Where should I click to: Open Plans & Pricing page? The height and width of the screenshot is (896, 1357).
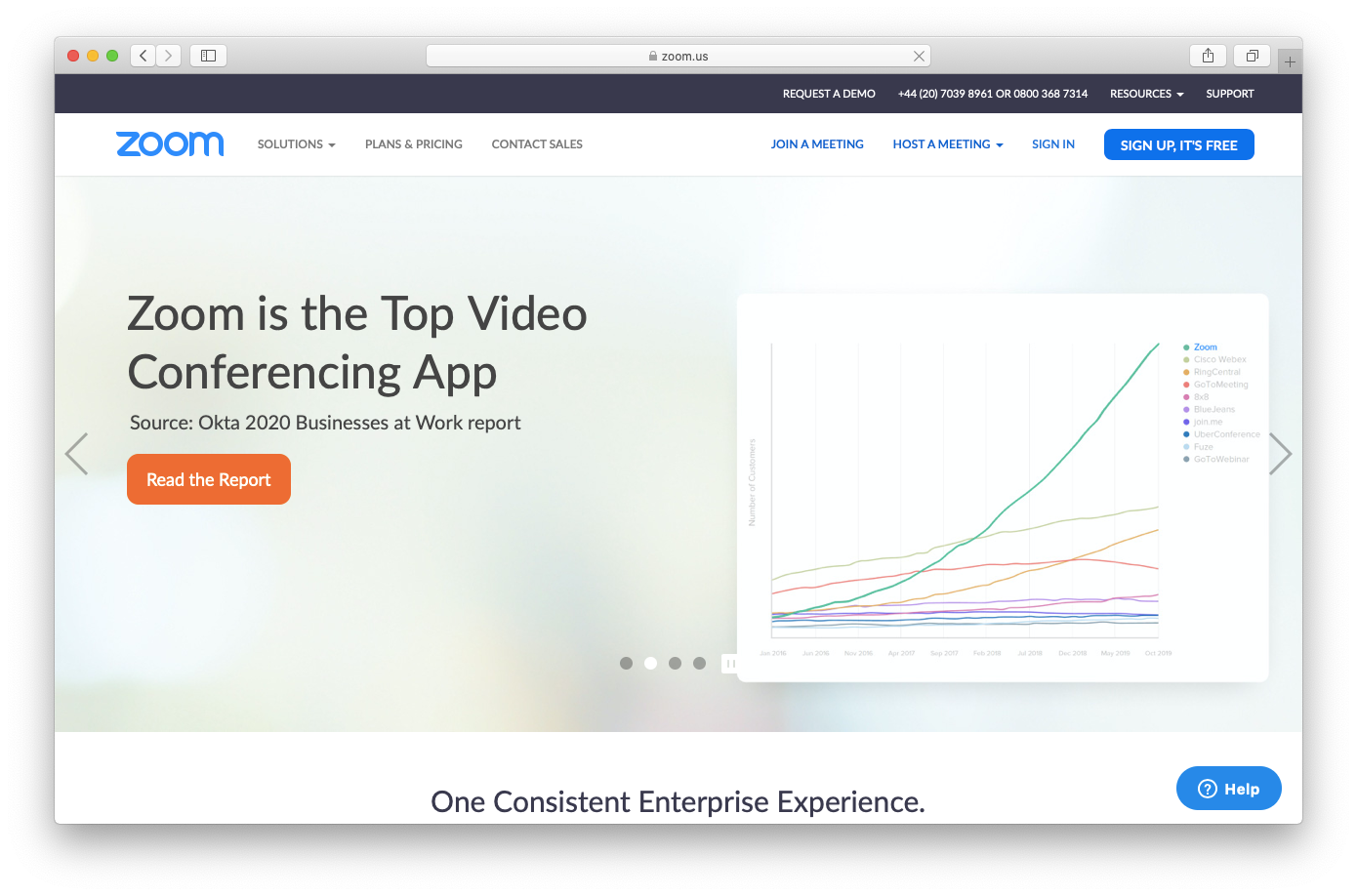coord(414,144)
